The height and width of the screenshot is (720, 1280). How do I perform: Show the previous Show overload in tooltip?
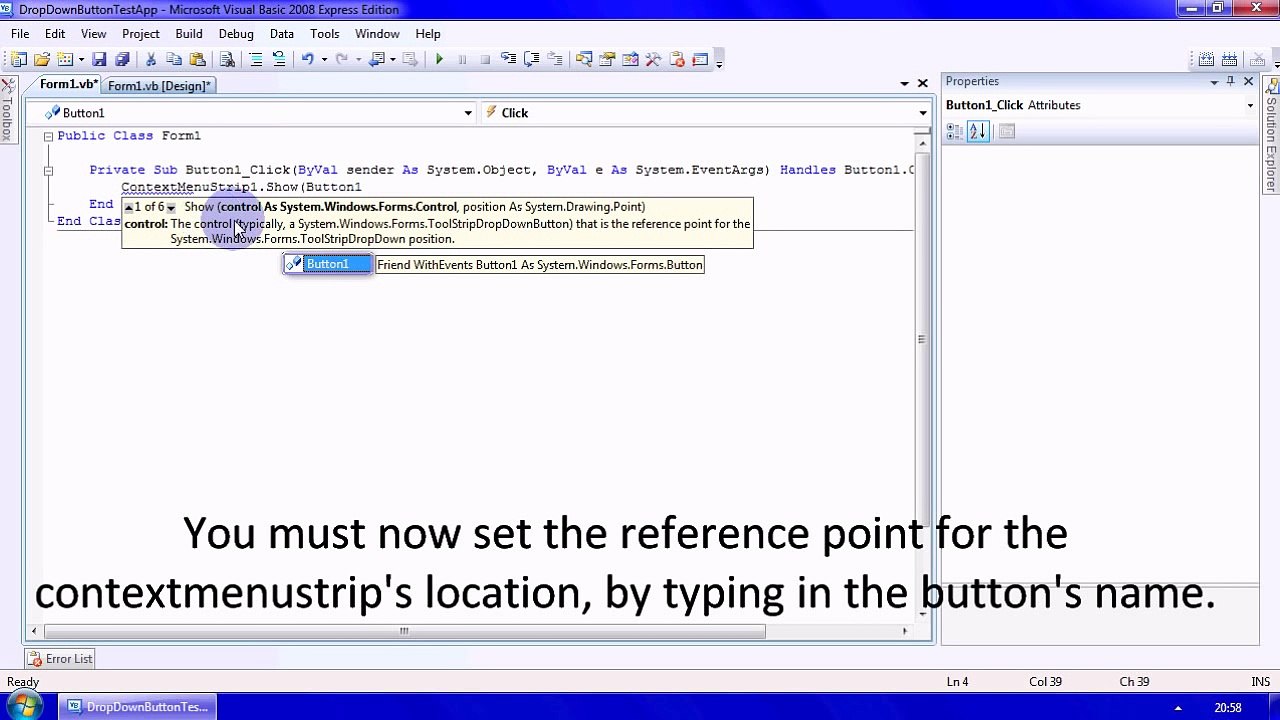128,207
